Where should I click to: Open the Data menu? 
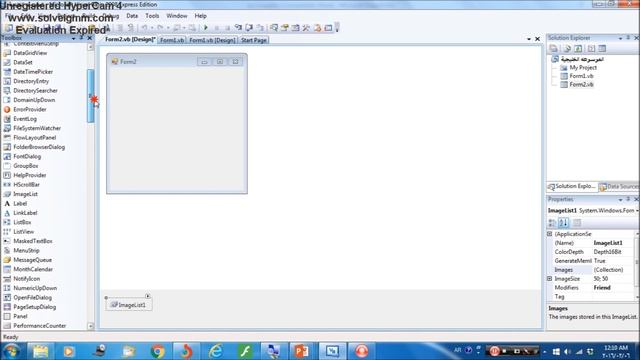pos(132,16)
